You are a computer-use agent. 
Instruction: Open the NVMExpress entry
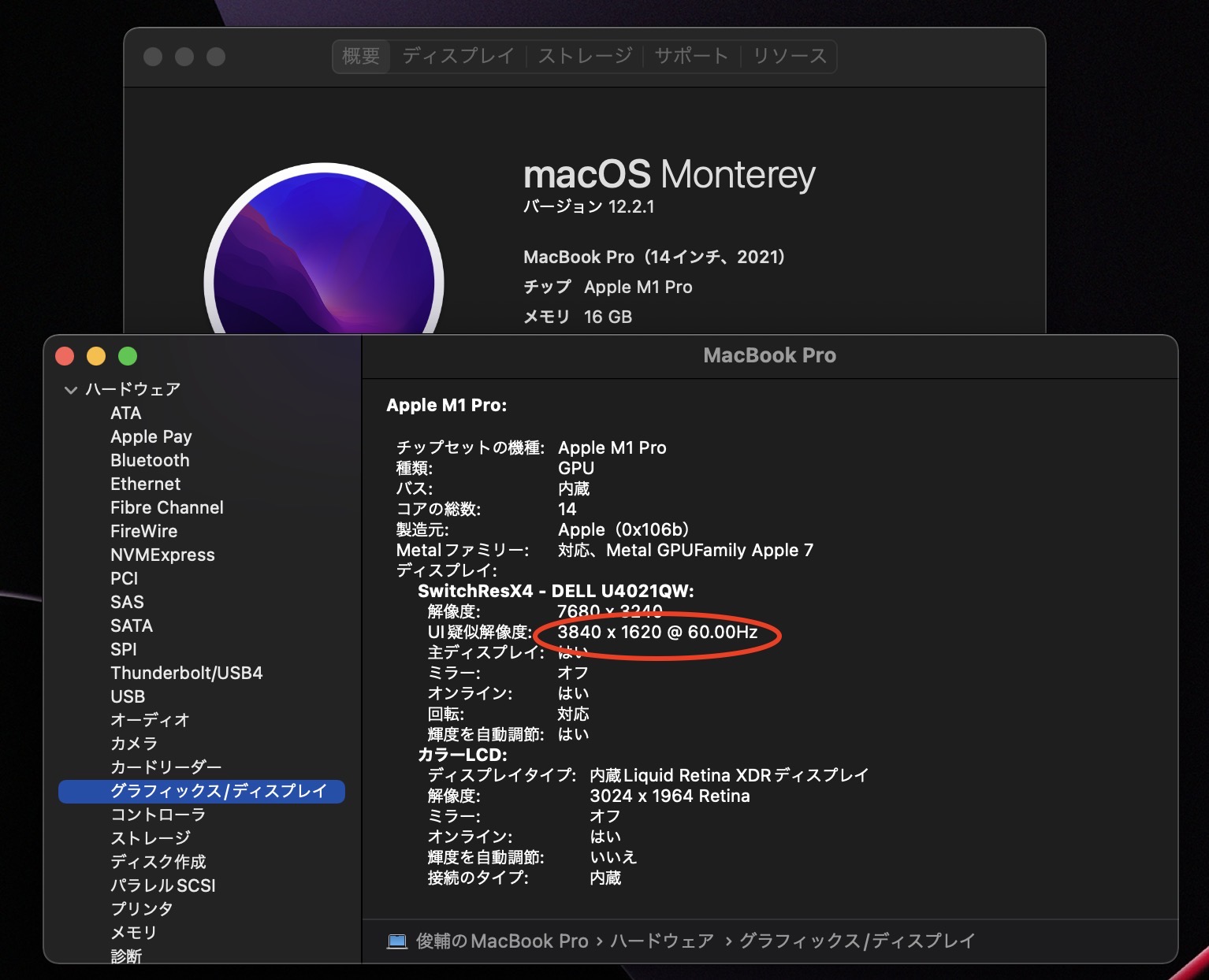(x=162, y=555)
